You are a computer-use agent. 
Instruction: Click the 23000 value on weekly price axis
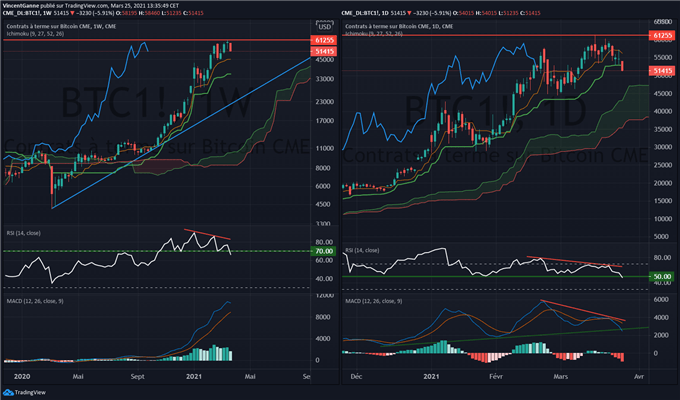[325, 102]
